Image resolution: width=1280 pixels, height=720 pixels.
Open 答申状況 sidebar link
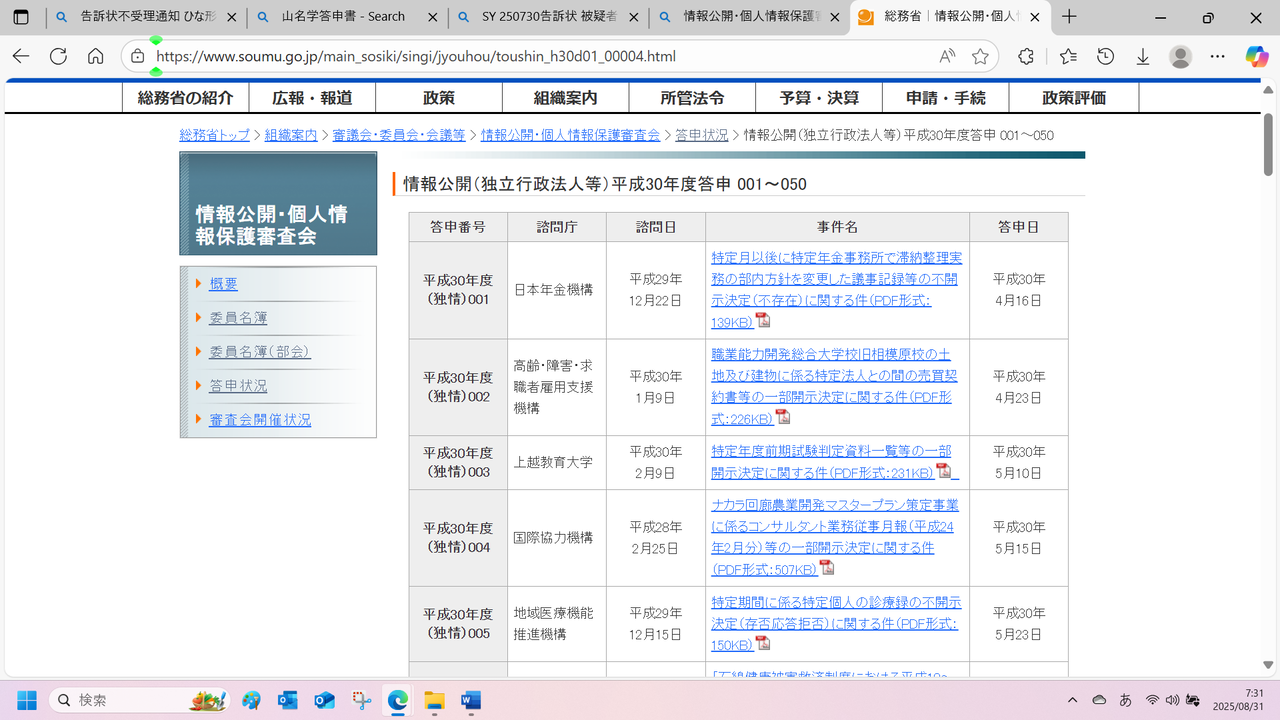pos(238,386)
